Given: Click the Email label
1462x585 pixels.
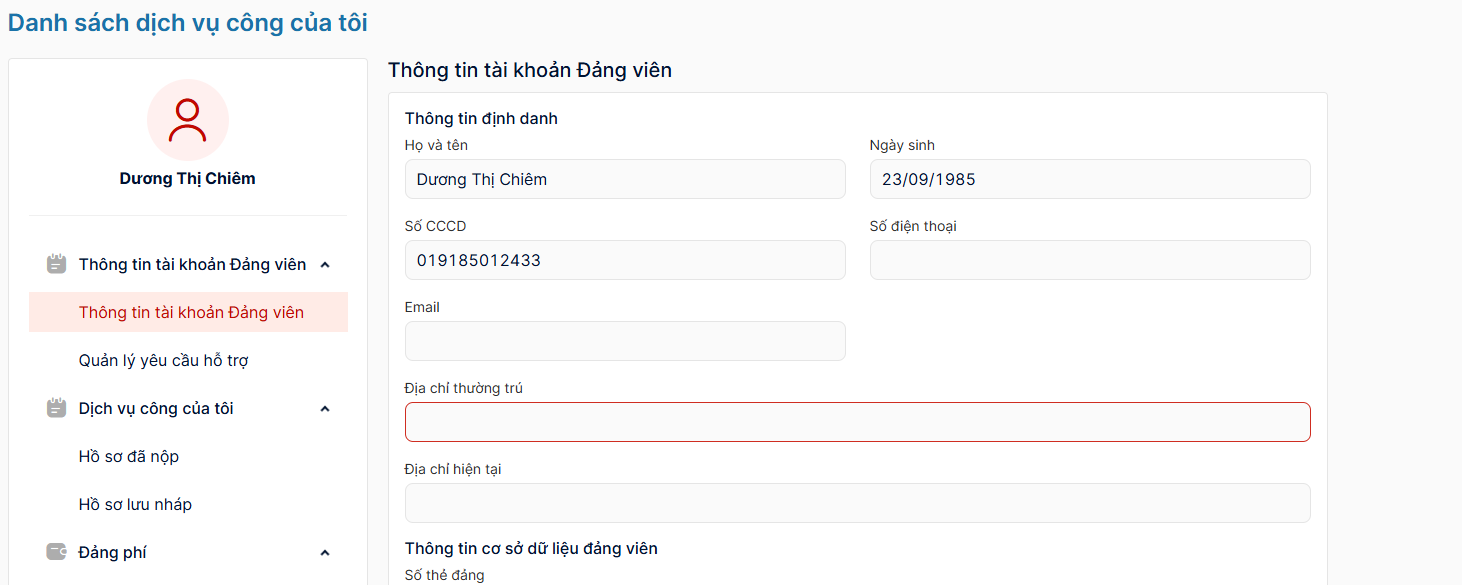Looking at the screenshot, I should pyautogui.click(x=422, y=307).
